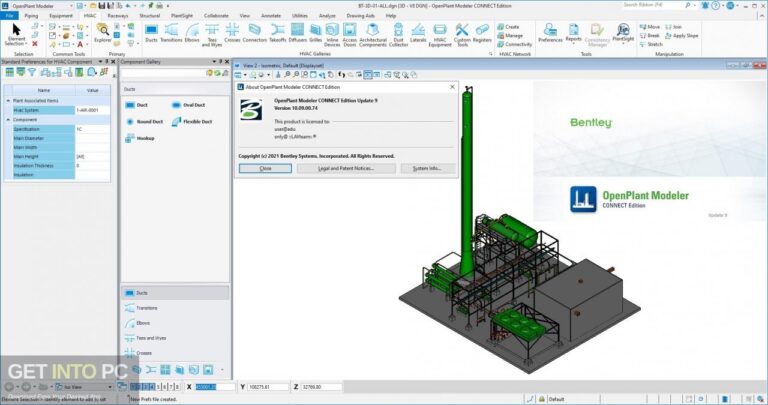This screenshot has height=405, width=768.
Task: Open the Crosses gallery in the ribbon
Action: tap(232, 33)
